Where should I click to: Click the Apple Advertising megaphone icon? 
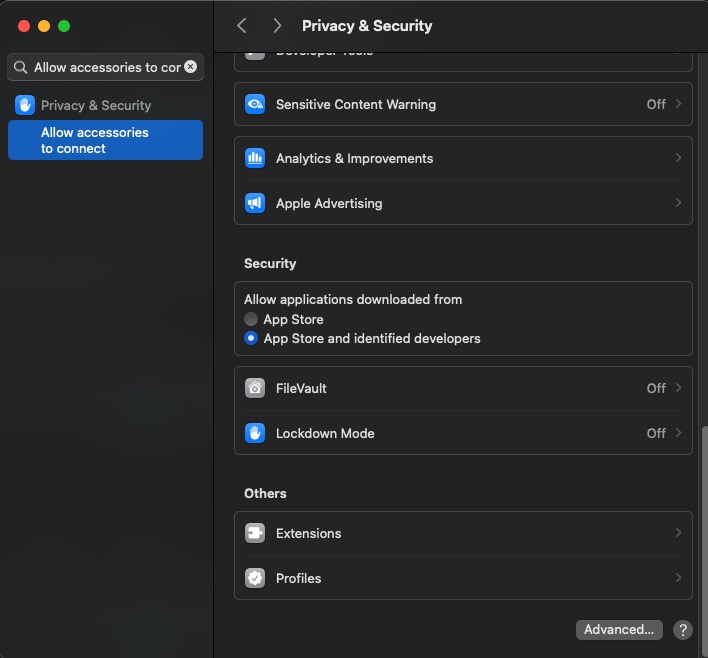click(x=255, y=203)
